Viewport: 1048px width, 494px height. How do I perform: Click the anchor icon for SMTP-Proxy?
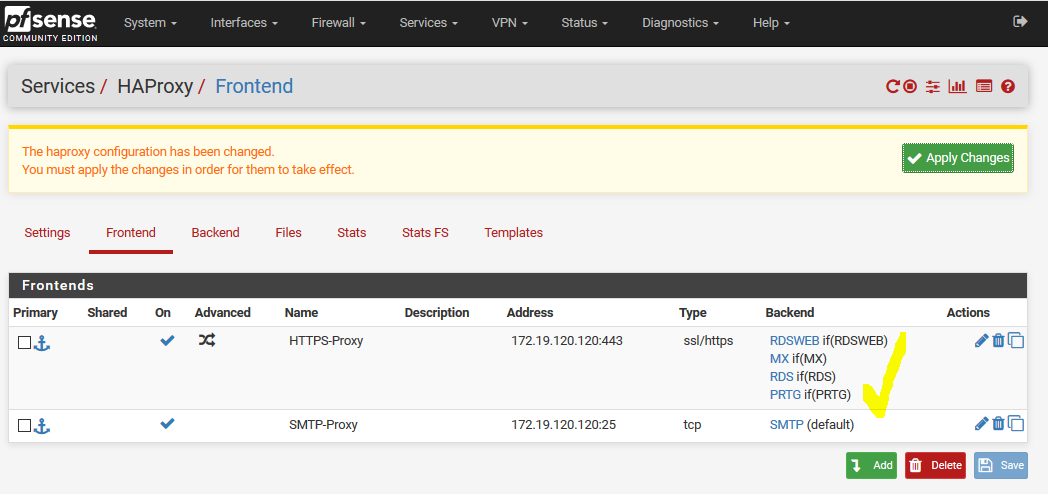(43, 426)
